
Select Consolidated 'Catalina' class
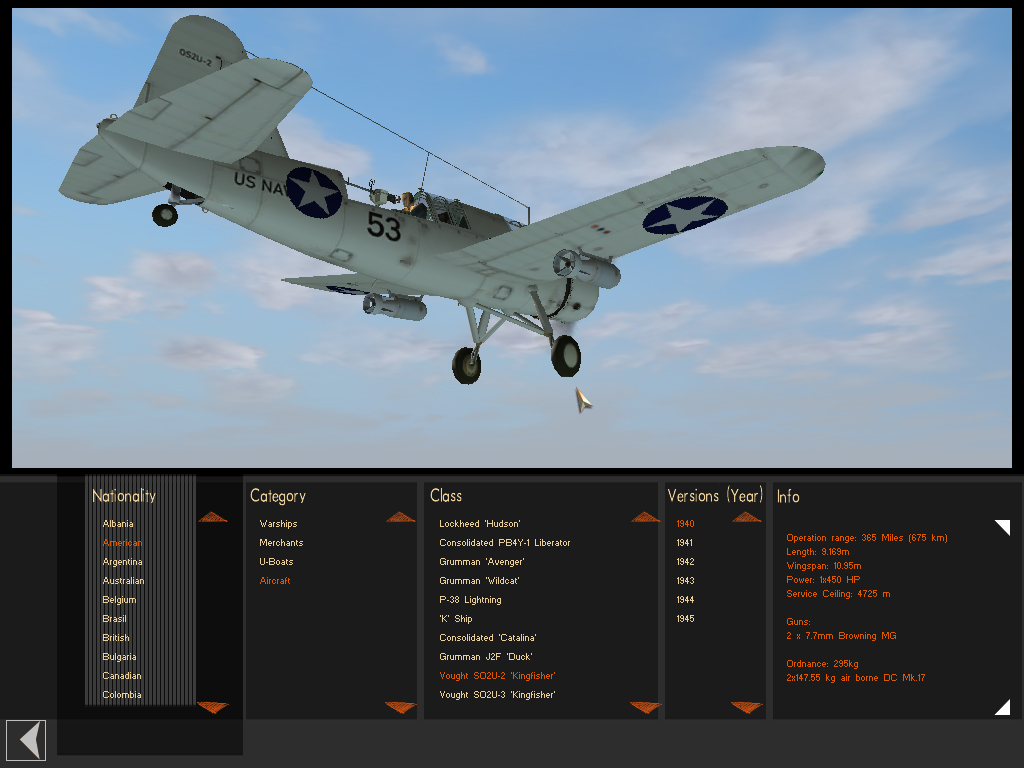(x=488, y=637)
